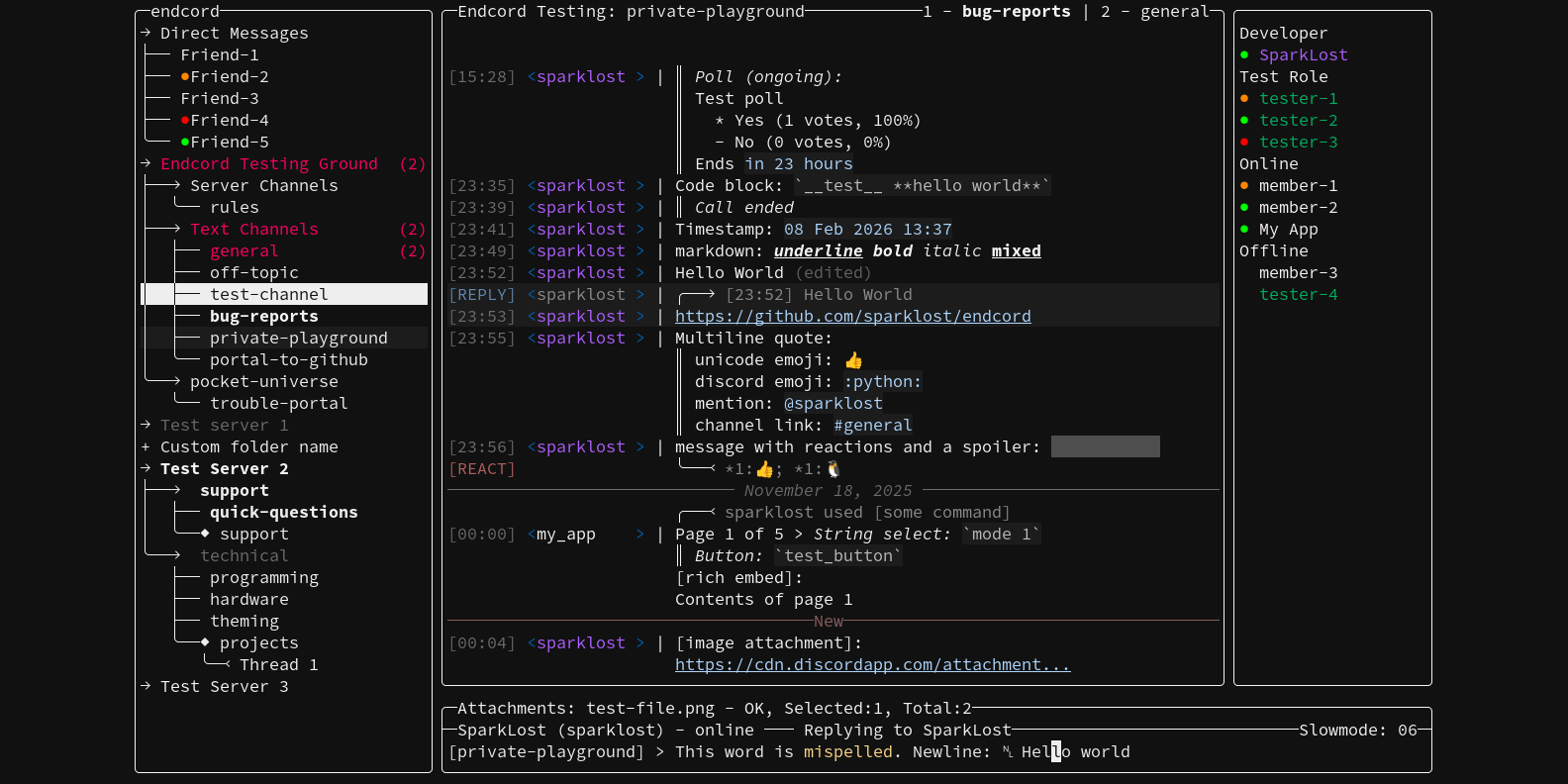Screen dimensions: 1568x784
Task: Click the green status dot beside SparkLost
Action: pos(1244,55)
